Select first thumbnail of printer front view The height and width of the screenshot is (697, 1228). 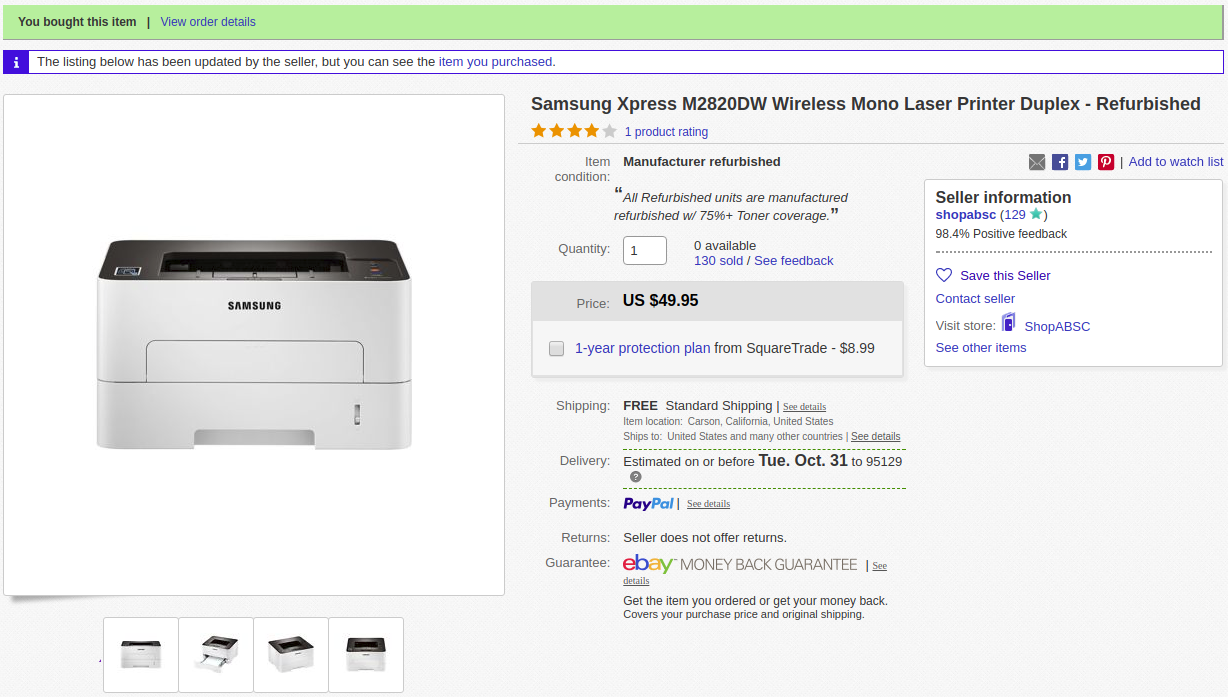[141, 654]
